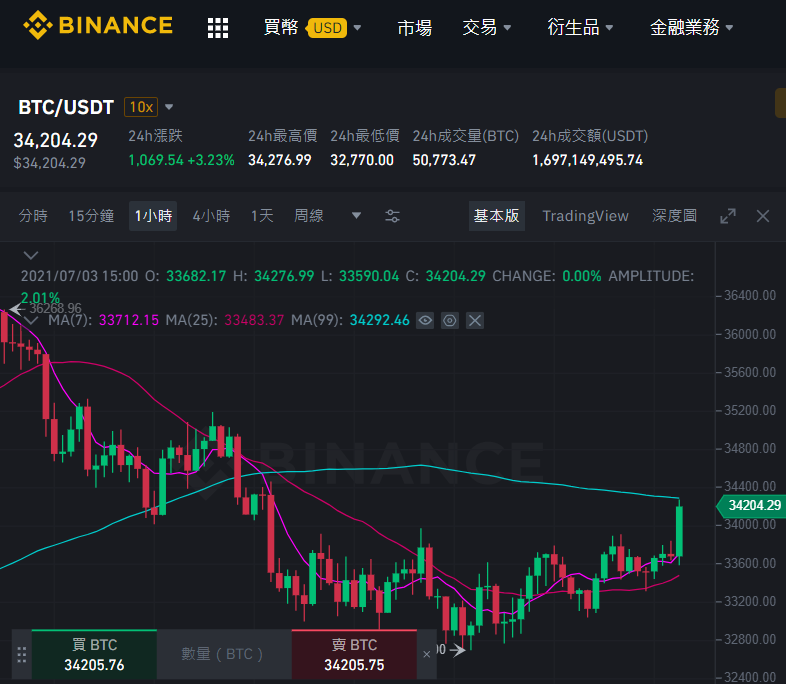Open the apps grid menu icon
The height and width of the screenshot is (684, 786).
pyautogui.click(x=218, y=28)
